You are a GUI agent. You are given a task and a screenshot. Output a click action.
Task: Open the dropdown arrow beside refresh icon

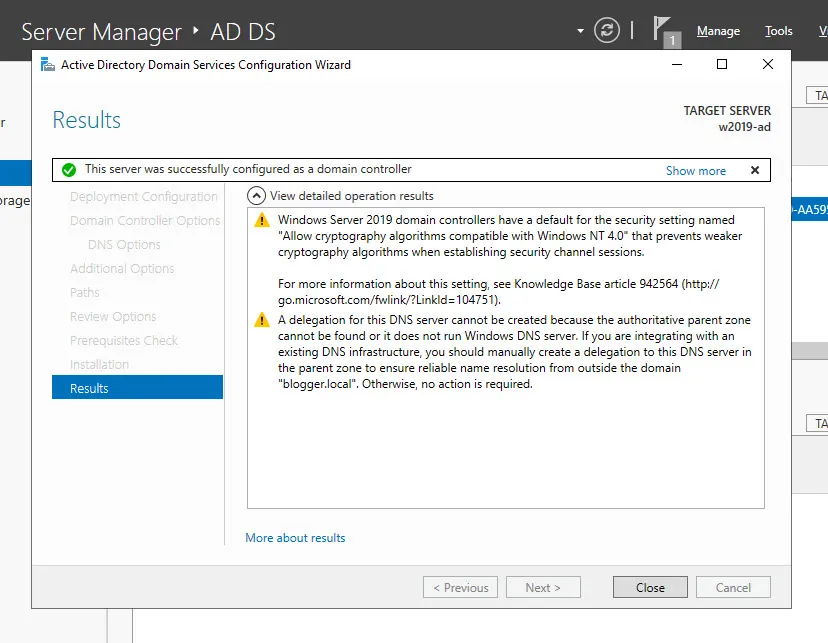[x=580, y=31]
